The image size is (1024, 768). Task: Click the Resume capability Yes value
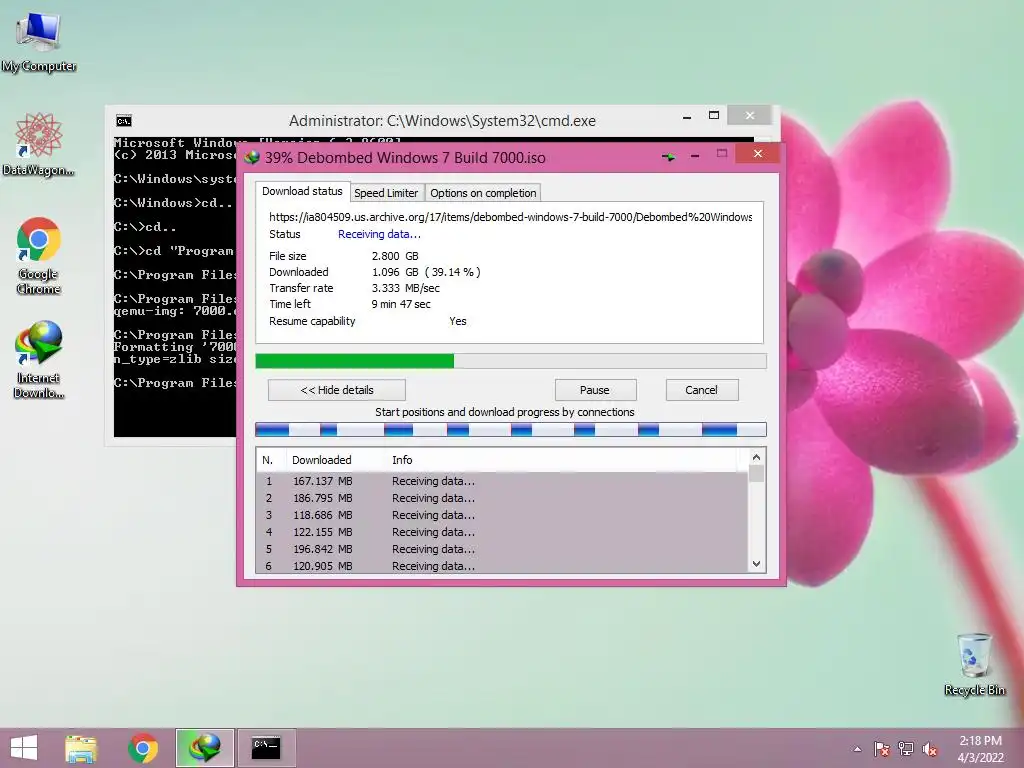pos(458,321)
